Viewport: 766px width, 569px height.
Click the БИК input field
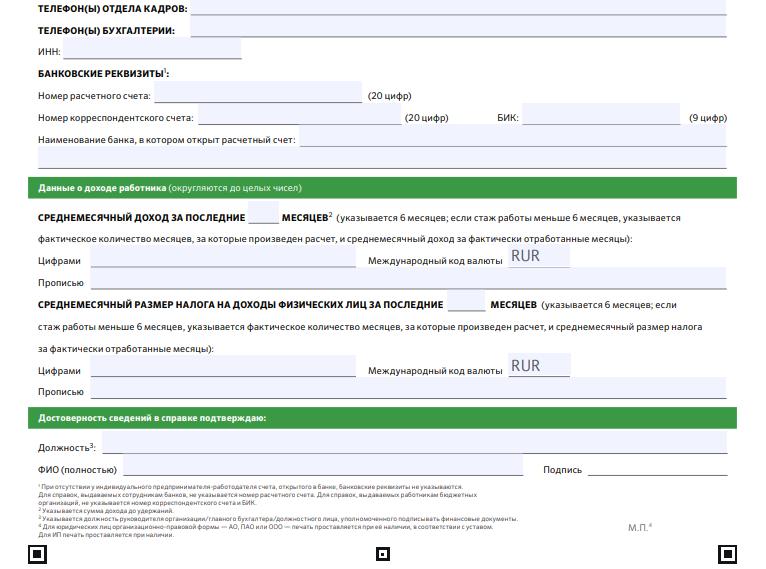[x=601, y=114]
